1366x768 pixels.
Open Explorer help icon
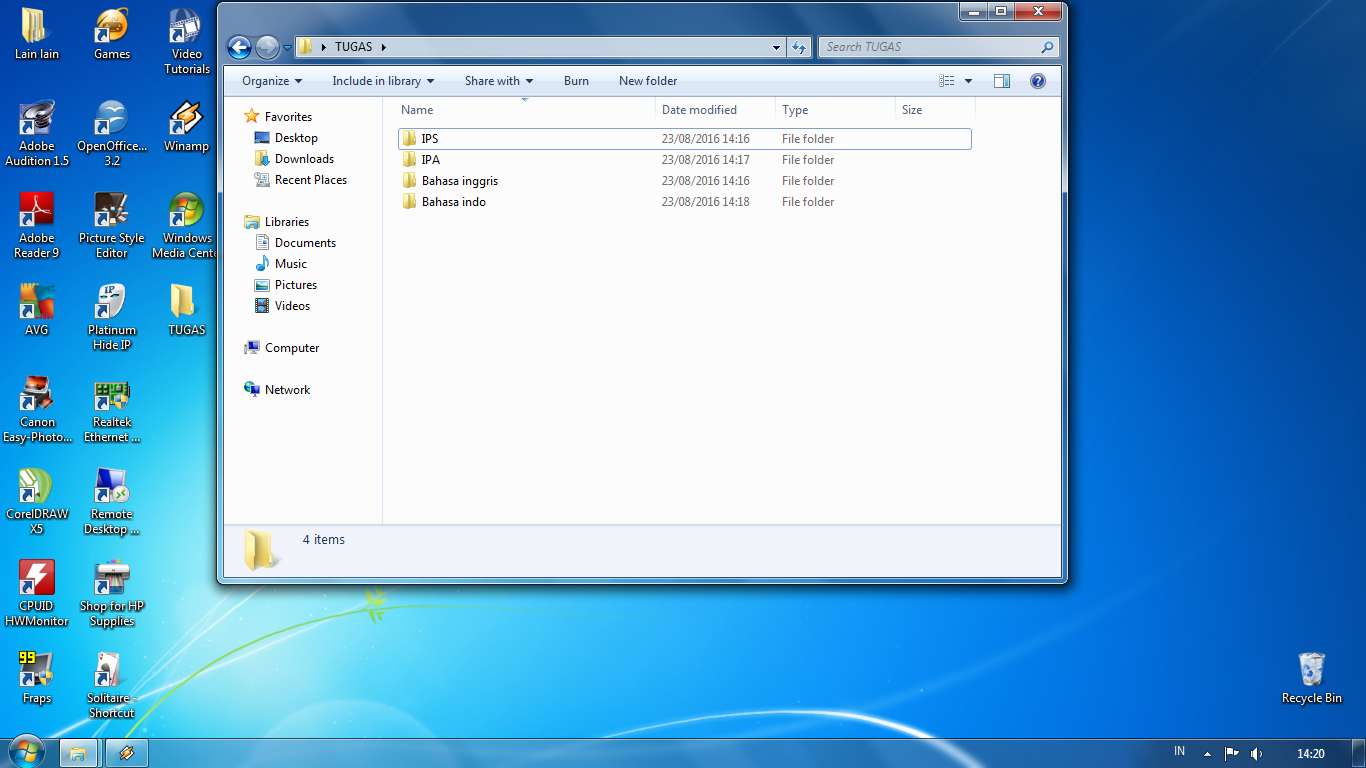[x=1038, y=81]
